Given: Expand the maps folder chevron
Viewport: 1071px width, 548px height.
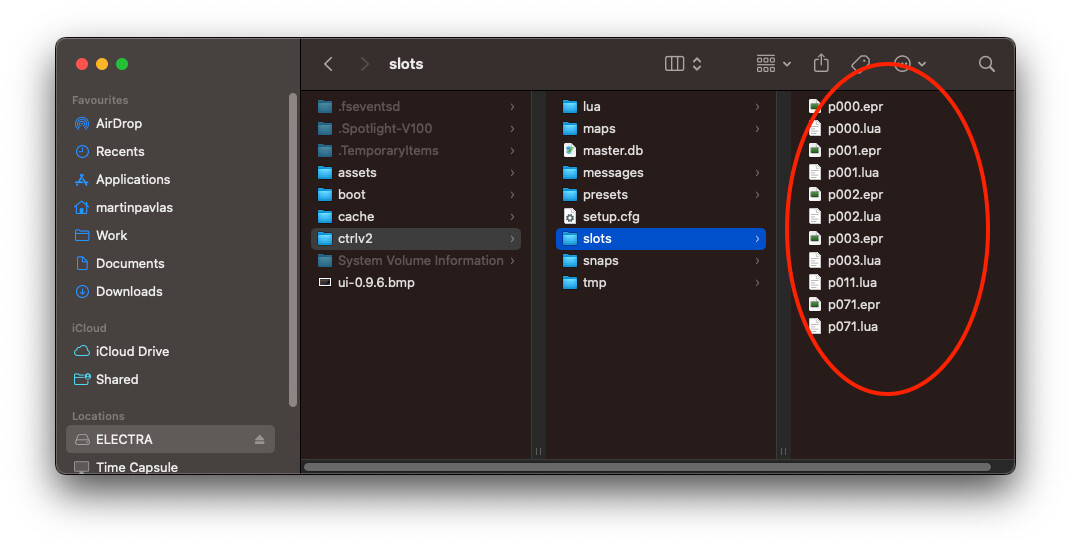Looking at the screenshot, I should [757, 128].
